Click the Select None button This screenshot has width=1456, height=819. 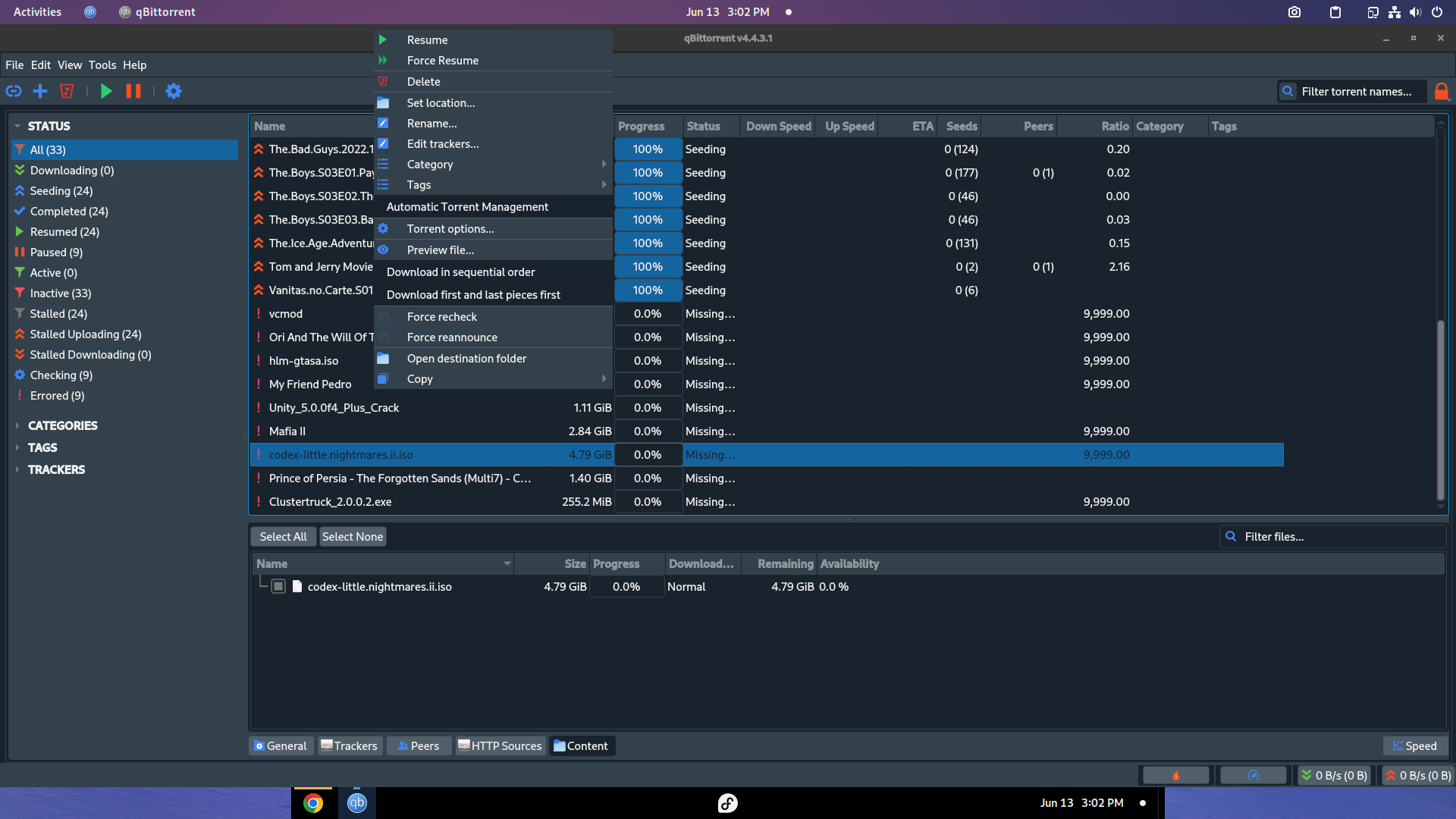(353, 537)
